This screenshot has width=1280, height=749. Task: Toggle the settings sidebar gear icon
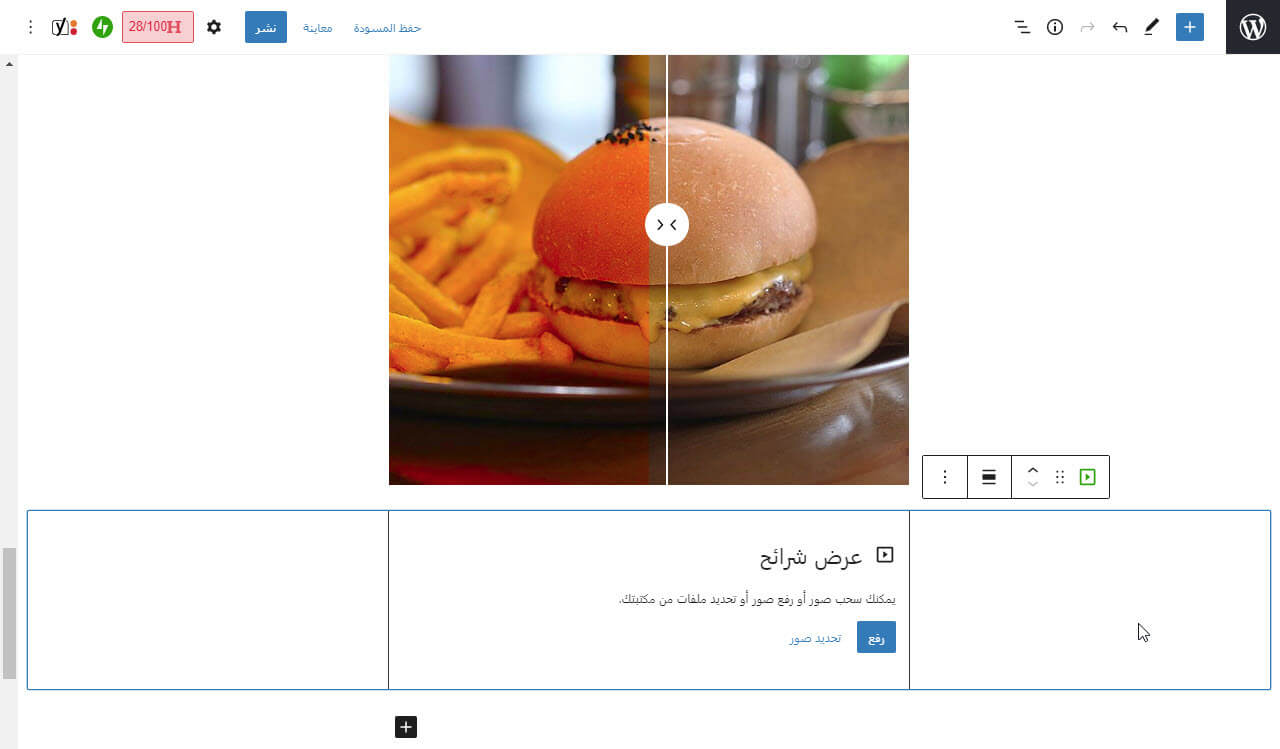coord(214,27)
